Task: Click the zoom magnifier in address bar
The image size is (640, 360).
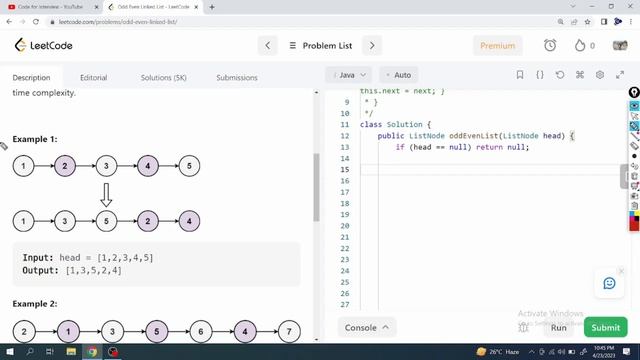Action: tap(560, 22)
